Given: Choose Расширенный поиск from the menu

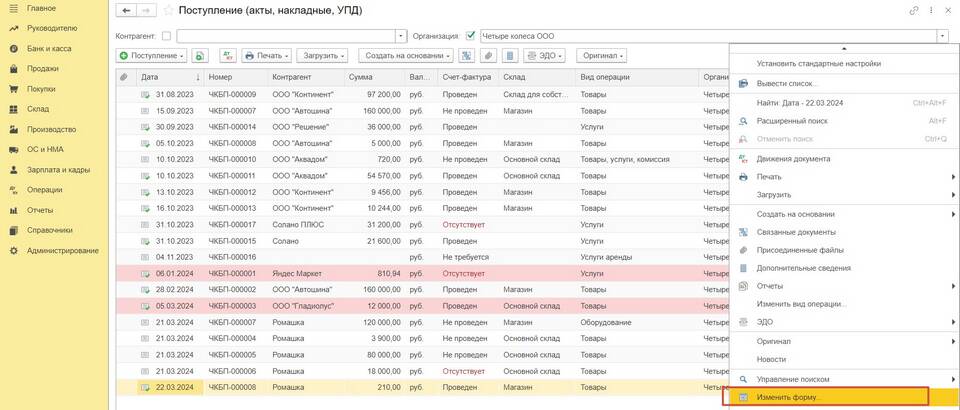Looking at the screenshot, I should pyautogui.click(x=790, y=121).
